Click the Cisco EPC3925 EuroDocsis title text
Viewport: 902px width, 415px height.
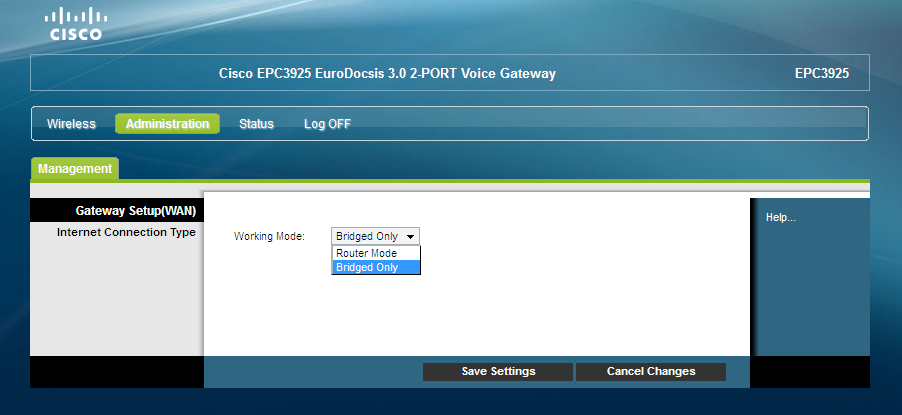[x=387, y=74]
